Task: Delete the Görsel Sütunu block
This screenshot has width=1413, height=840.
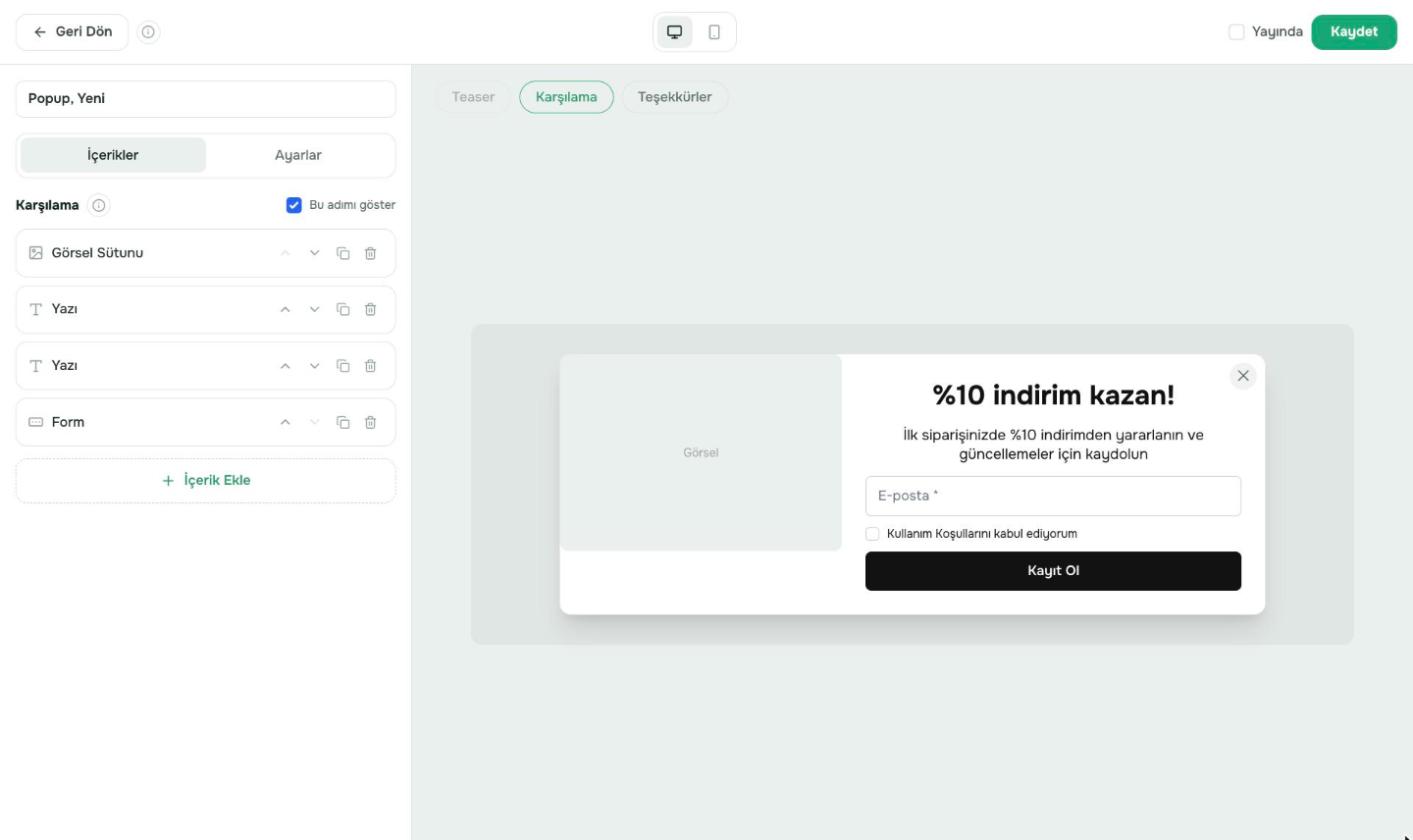Action: [x=370, y=253]
